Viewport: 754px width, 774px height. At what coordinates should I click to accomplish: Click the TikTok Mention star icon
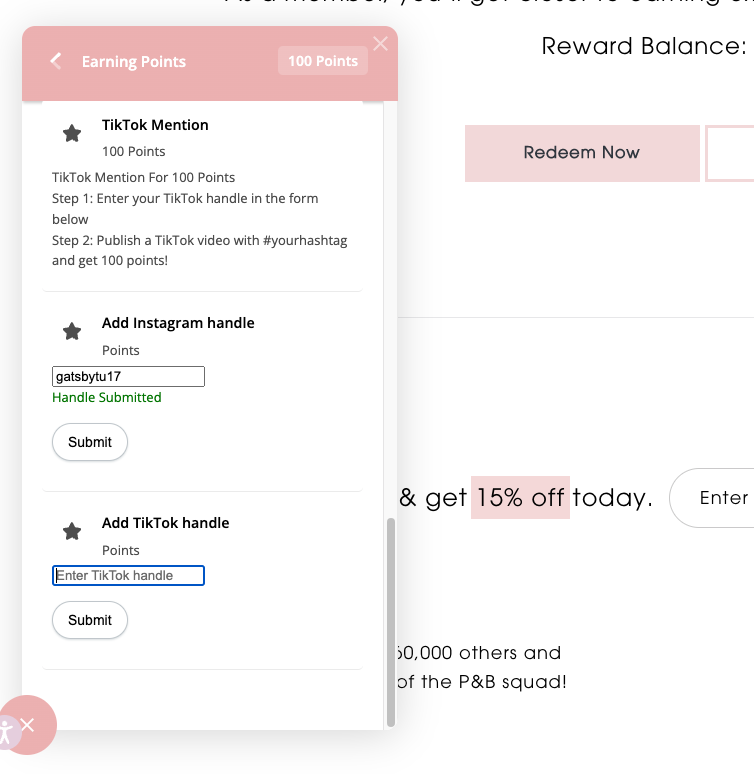point(72,133)
